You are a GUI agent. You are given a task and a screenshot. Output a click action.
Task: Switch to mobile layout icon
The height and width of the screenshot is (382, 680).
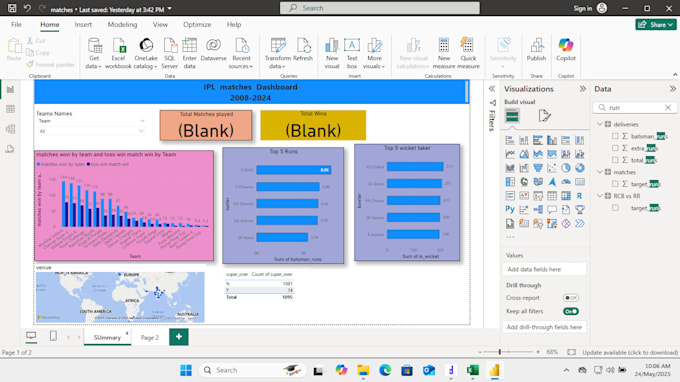(x=53, y=336)
